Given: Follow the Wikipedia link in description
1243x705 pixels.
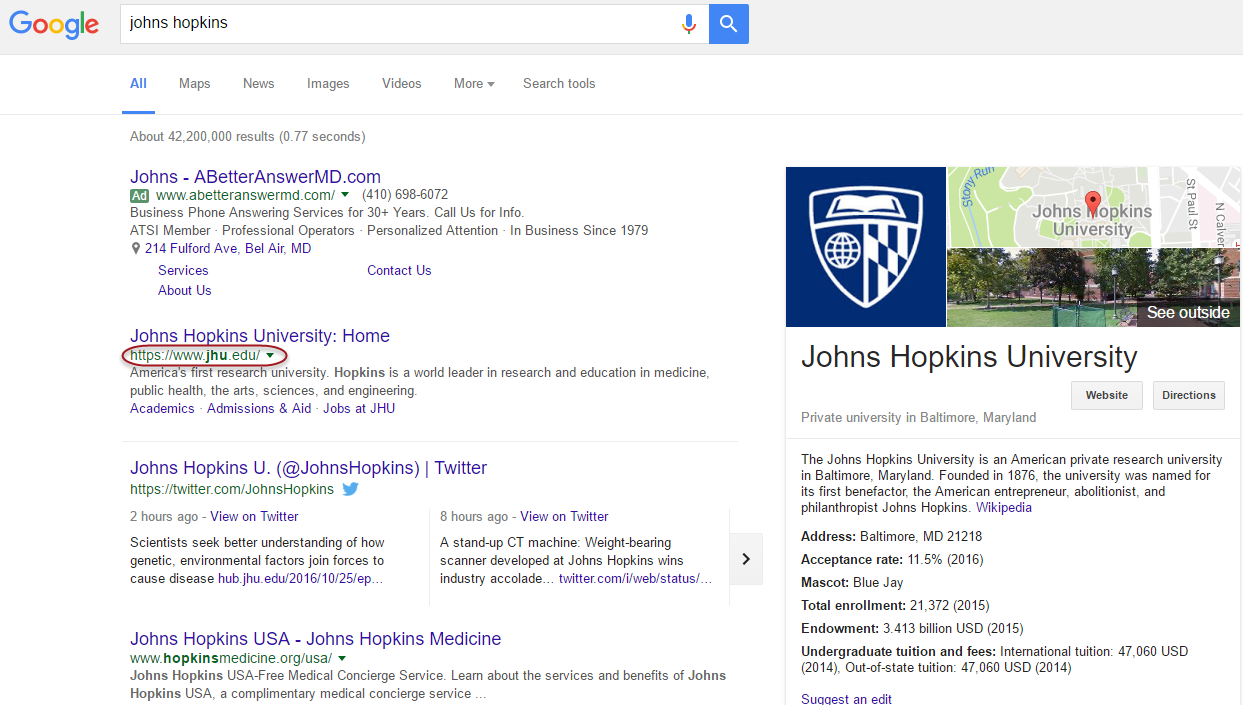Looking at the screenshot, I should pos(1004,508).
